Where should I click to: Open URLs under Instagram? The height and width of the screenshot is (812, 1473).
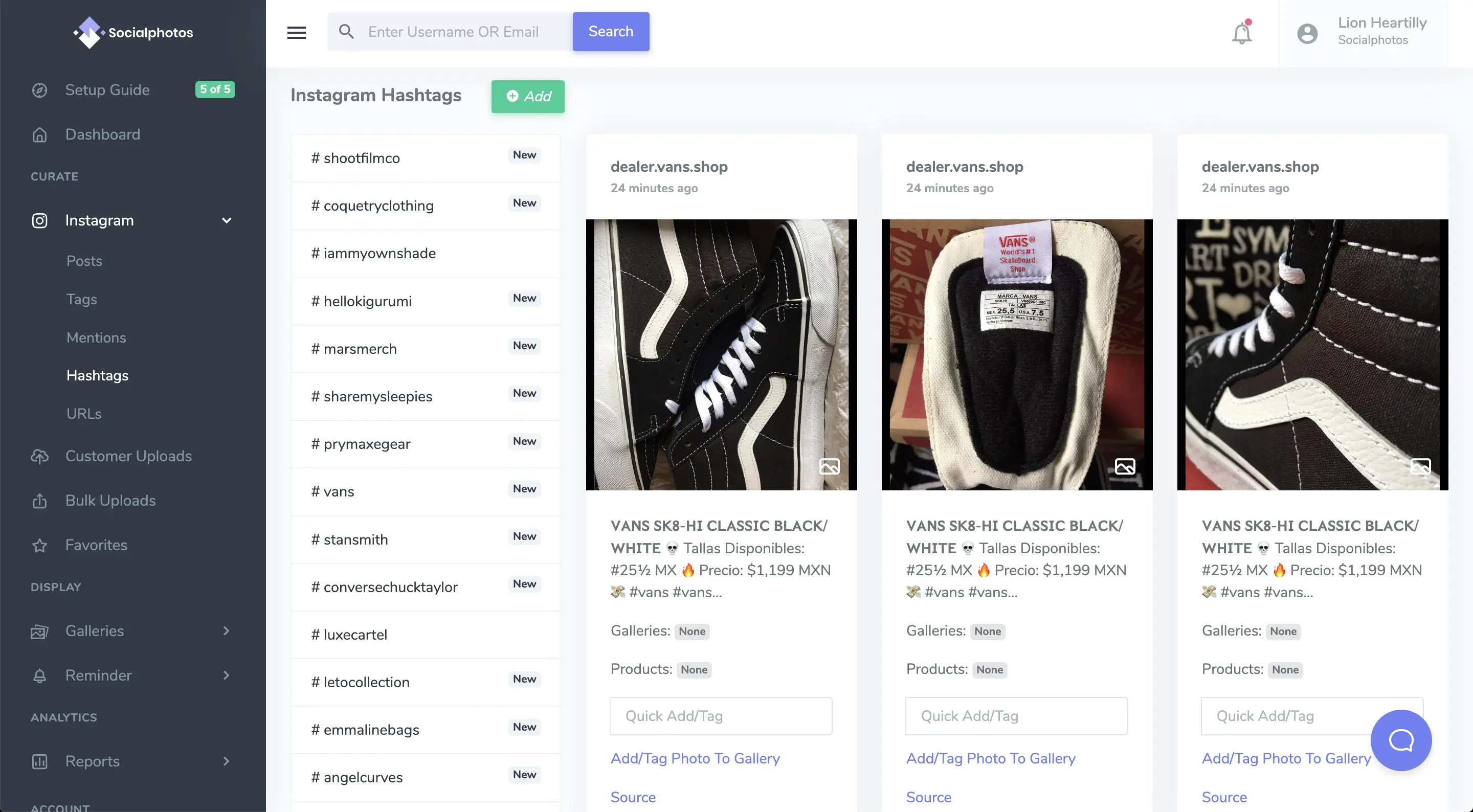tap(84, 414)
